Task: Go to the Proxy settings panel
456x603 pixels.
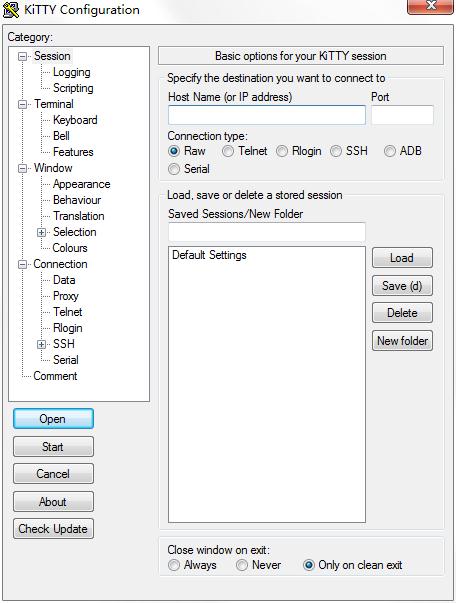Action: pos(66,296)
